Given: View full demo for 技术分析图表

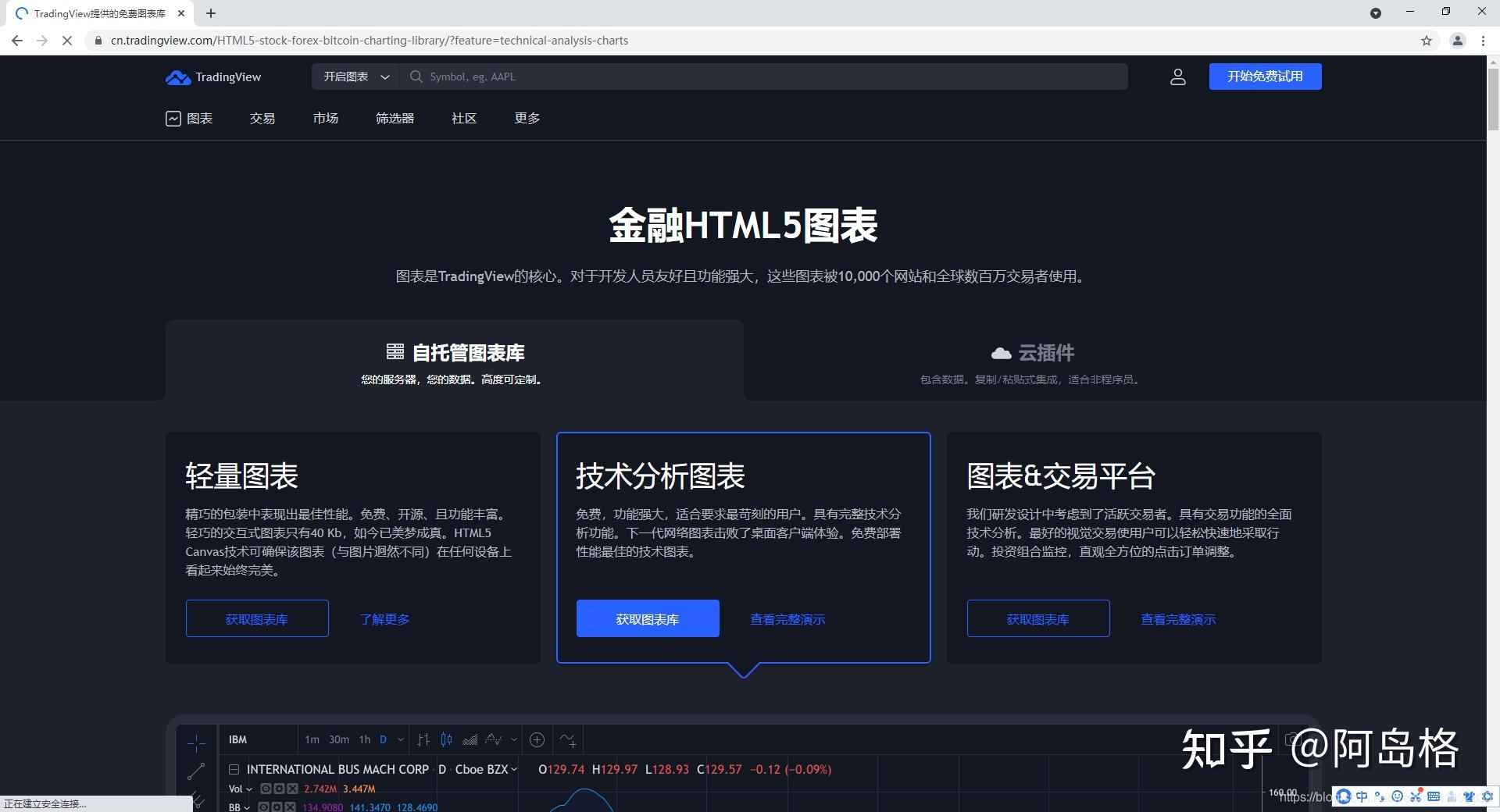Looking at the screenshot, I should click(787, 619).
